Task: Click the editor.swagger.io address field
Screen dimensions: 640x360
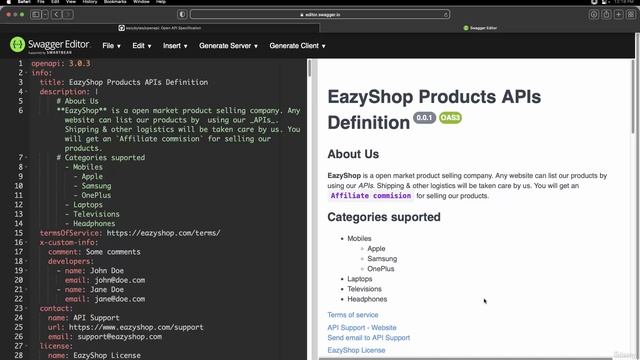Action: 320,15
